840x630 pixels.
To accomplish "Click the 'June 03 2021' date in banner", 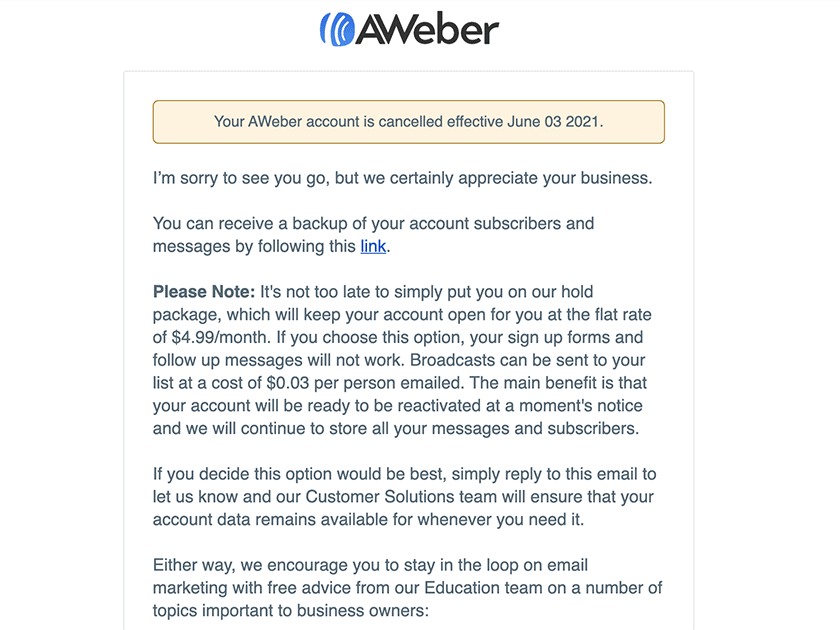I will tap(552, 122).
